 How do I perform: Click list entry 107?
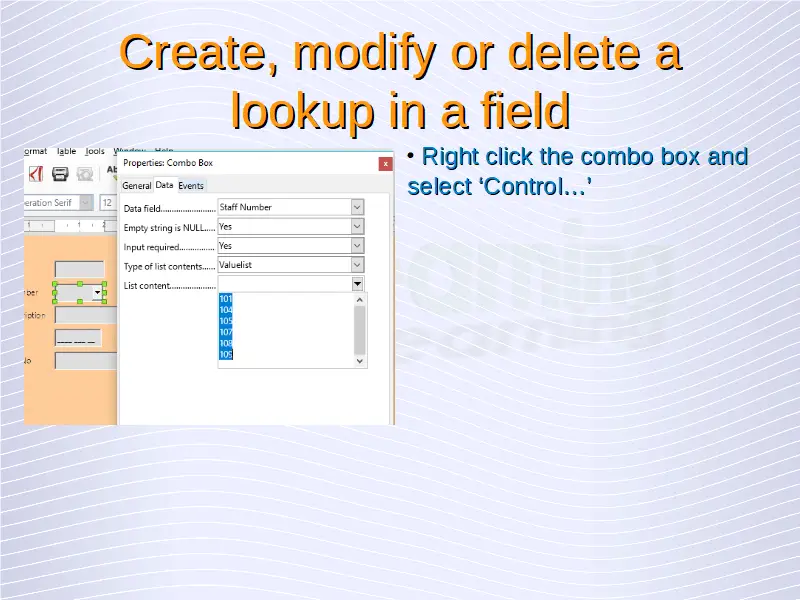226,332
